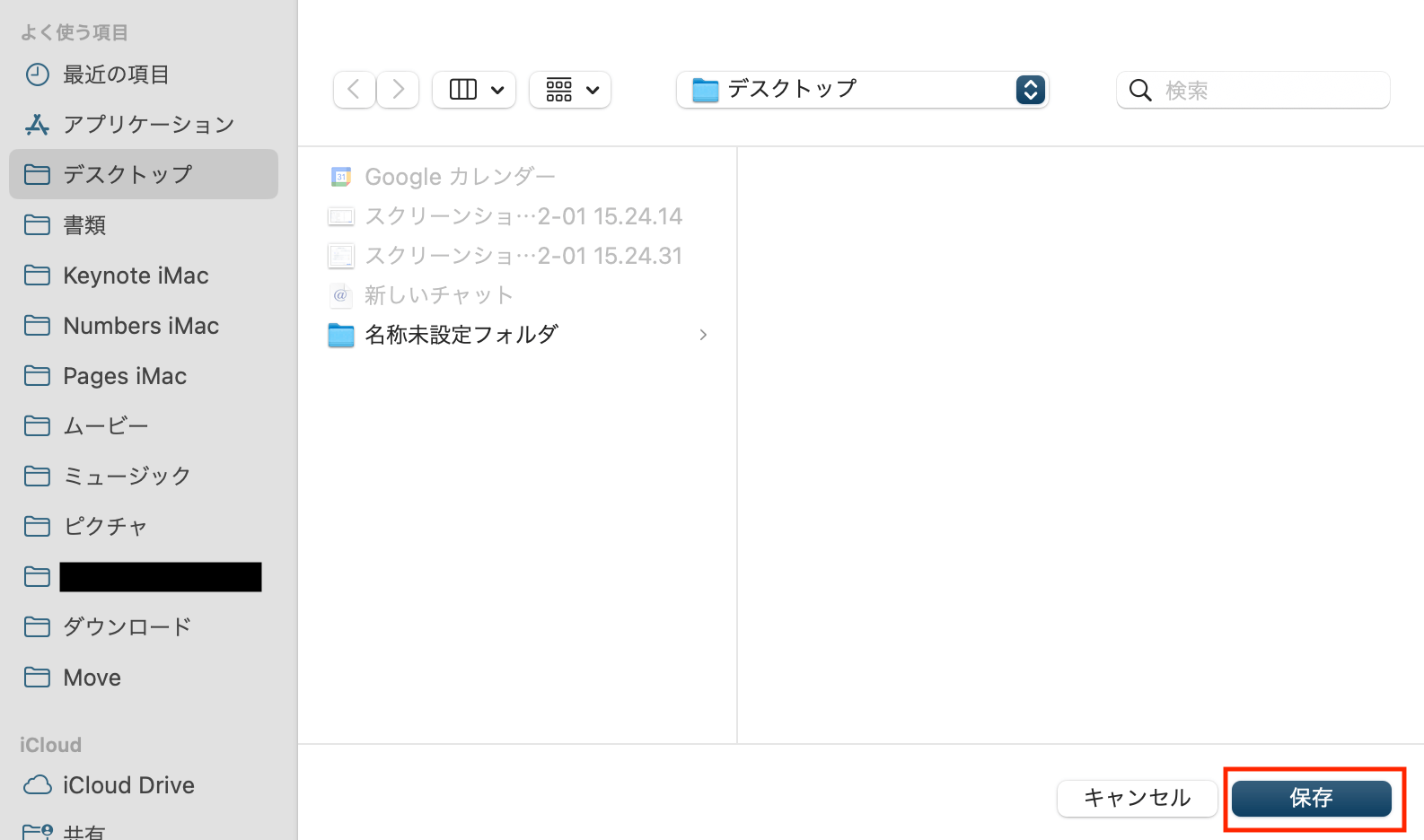Open the item grouping dropdown
1424x840 pixels.
pos(570,90)
